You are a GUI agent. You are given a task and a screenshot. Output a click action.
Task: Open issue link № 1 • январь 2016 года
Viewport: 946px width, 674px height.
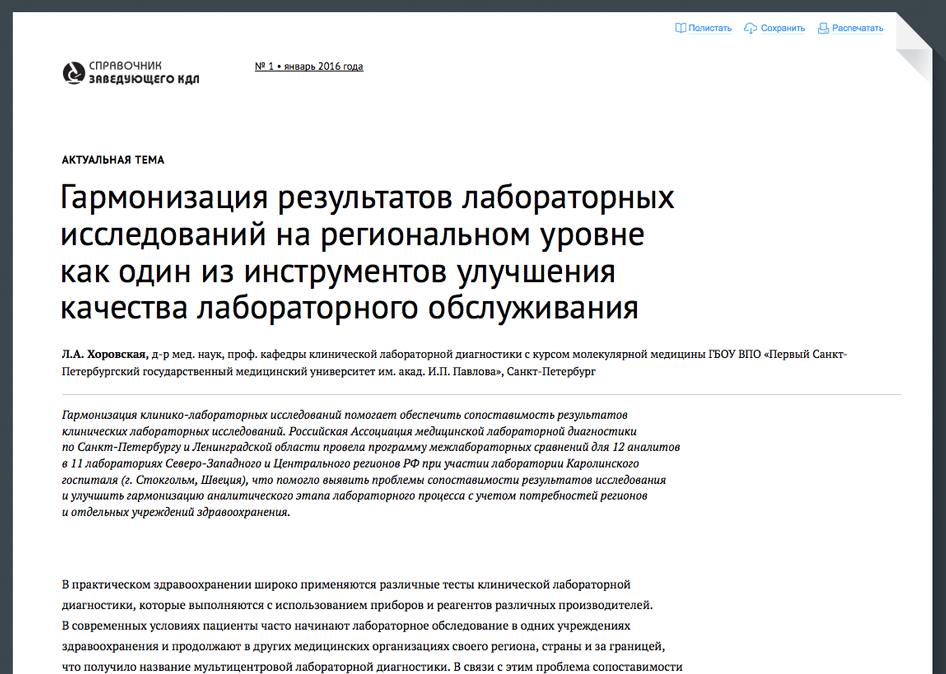coord(309,66)
